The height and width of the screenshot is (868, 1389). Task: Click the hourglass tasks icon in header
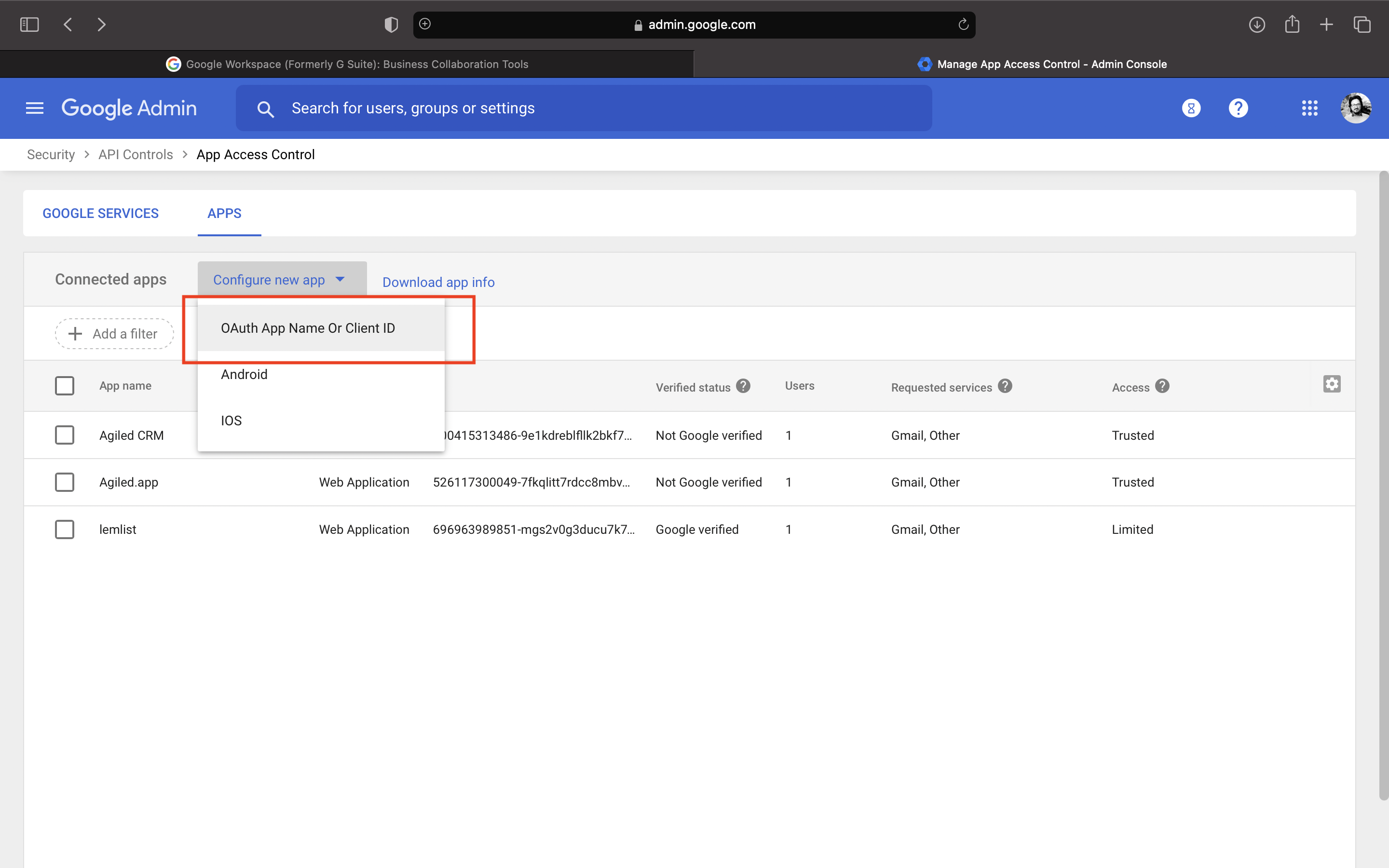tap(1191, 108)
